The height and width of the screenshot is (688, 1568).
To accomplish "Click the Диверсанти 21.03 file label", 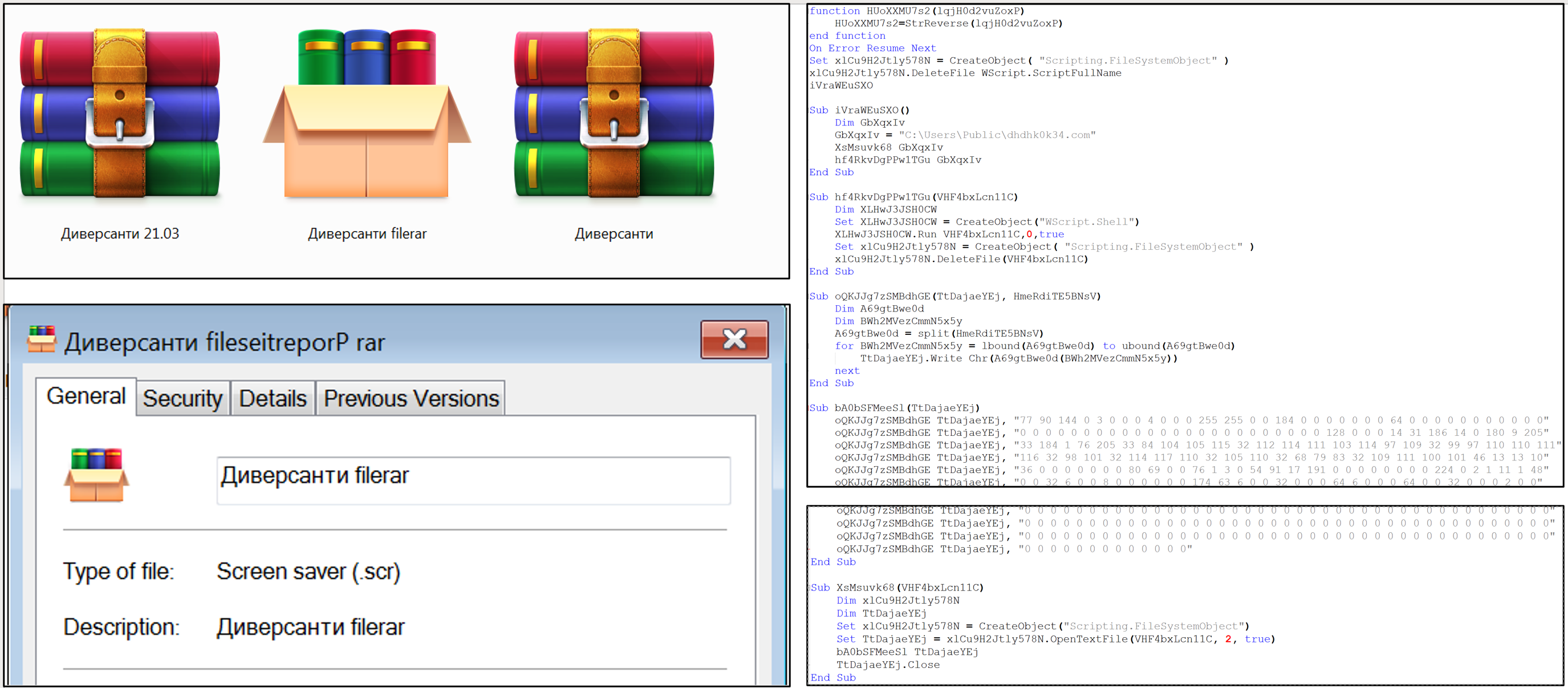I will point(120,234).
